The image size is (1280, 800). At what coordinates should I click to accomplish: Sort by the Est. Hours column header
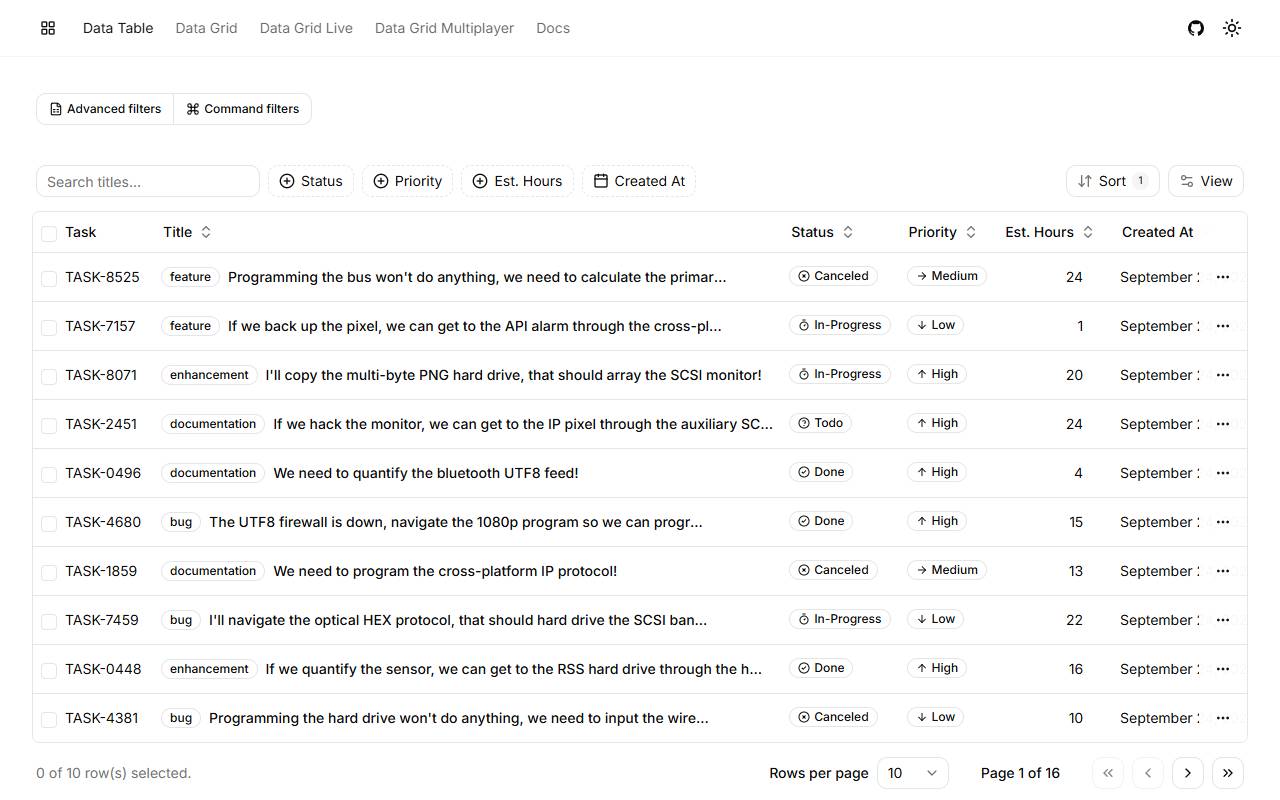1049,232
